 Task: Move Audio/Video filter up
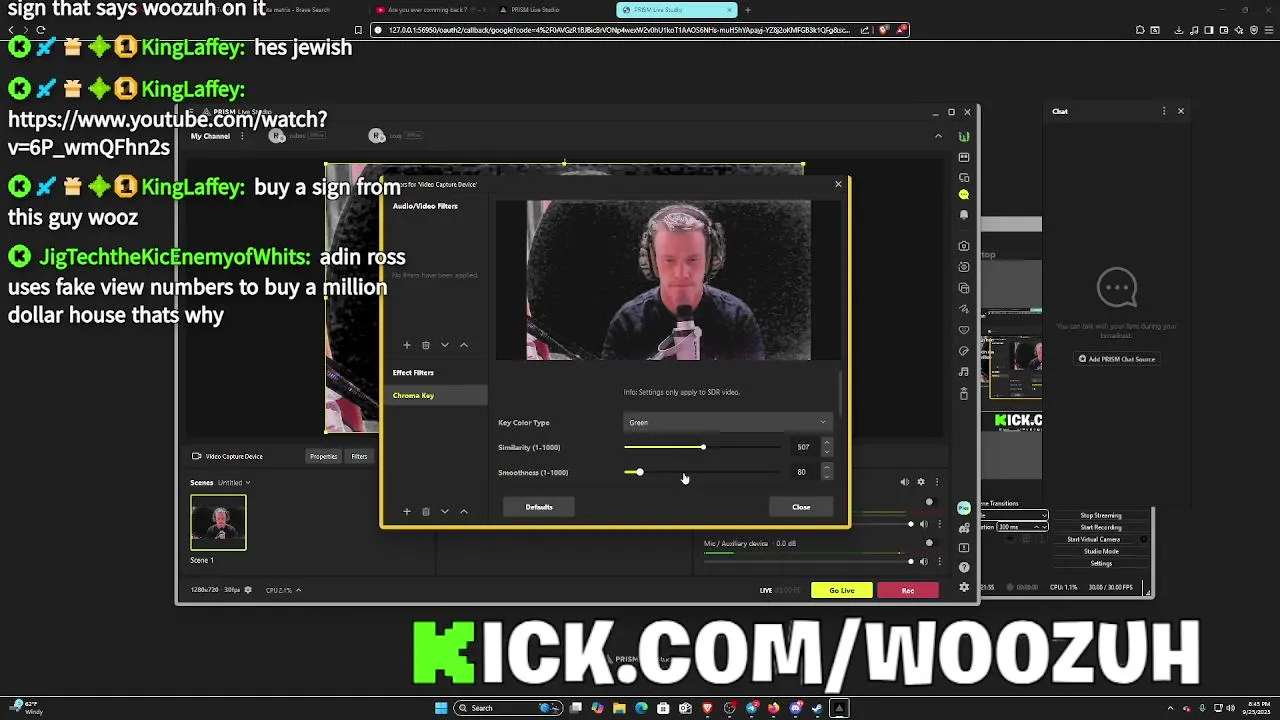tap(464, 345)
